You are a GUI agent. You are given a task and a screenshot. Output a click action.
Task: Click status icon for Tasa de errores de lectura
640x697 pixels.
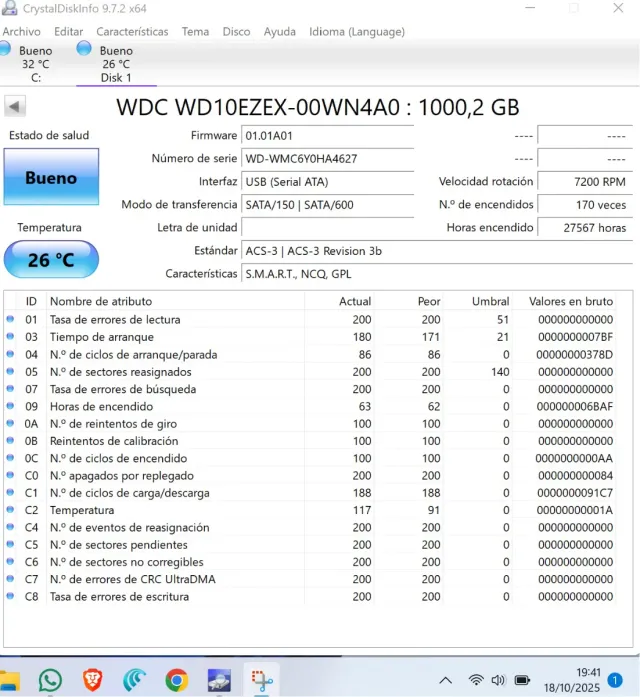click(x=10, y=319)
